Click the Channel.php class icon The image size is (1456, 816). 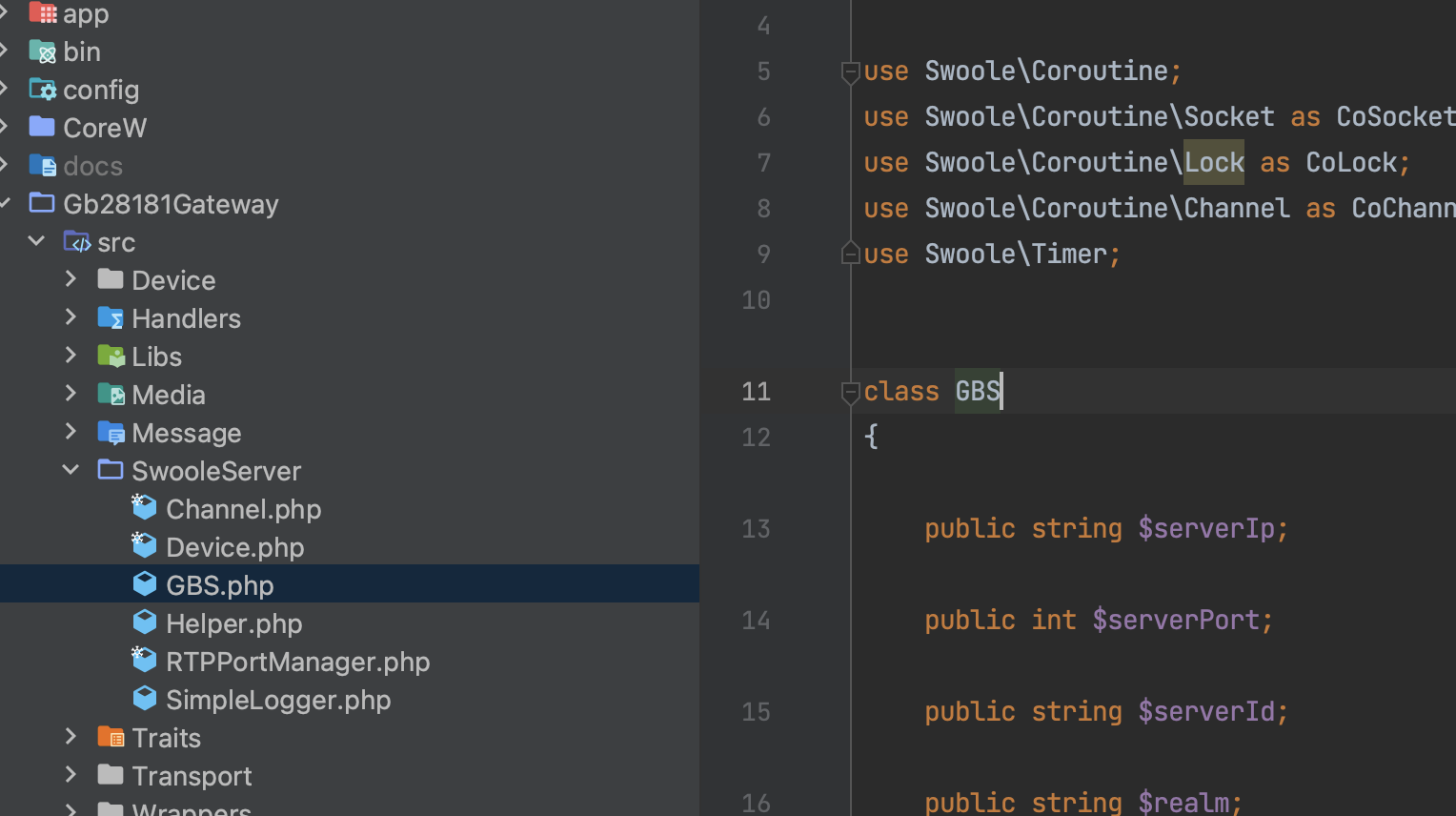144,507
